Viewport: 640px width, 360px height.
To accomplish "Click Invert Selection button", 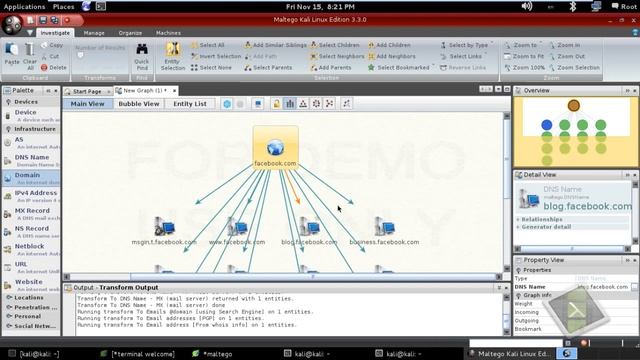I will pyautogui.click(x=216, y=56).
